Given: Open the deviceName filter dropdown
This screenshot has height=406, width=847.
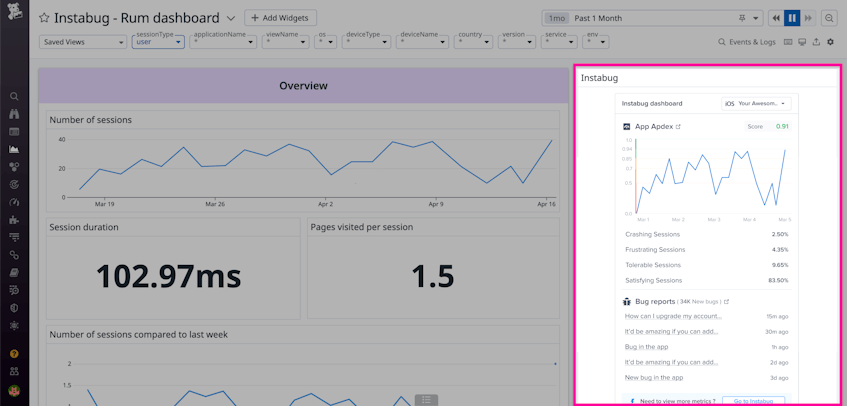Looking at the screenshot, I should pos(422,42).
